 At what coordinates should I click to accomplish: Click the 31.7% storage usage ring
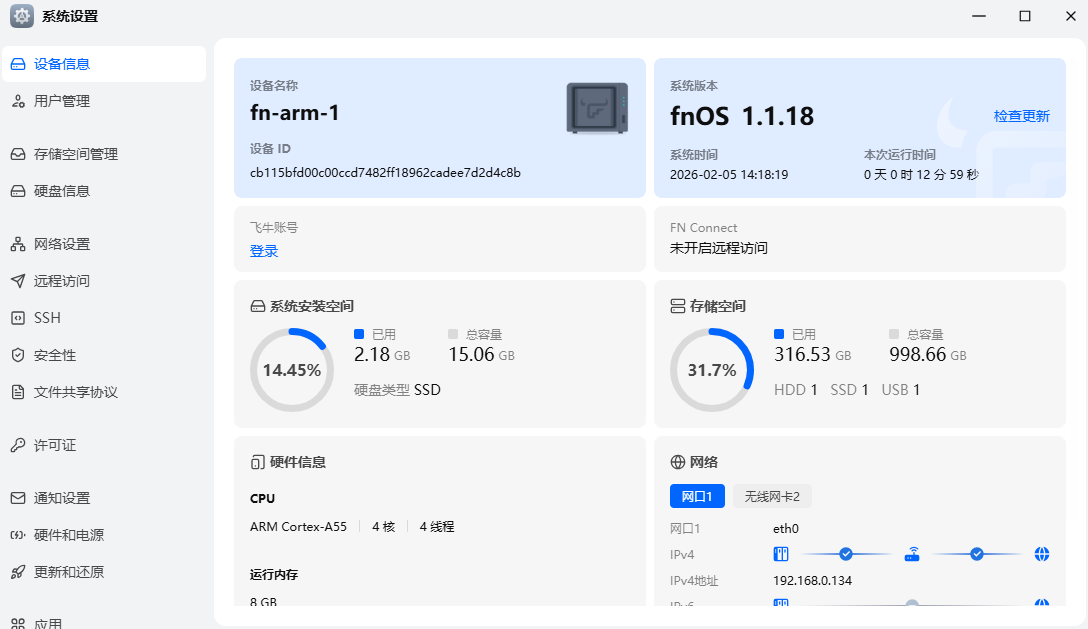tap(712, 370)
